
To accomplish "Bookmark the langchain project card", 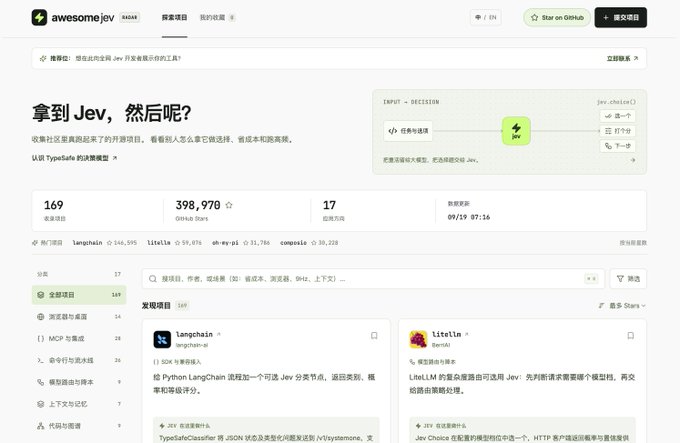I will 374,336.
